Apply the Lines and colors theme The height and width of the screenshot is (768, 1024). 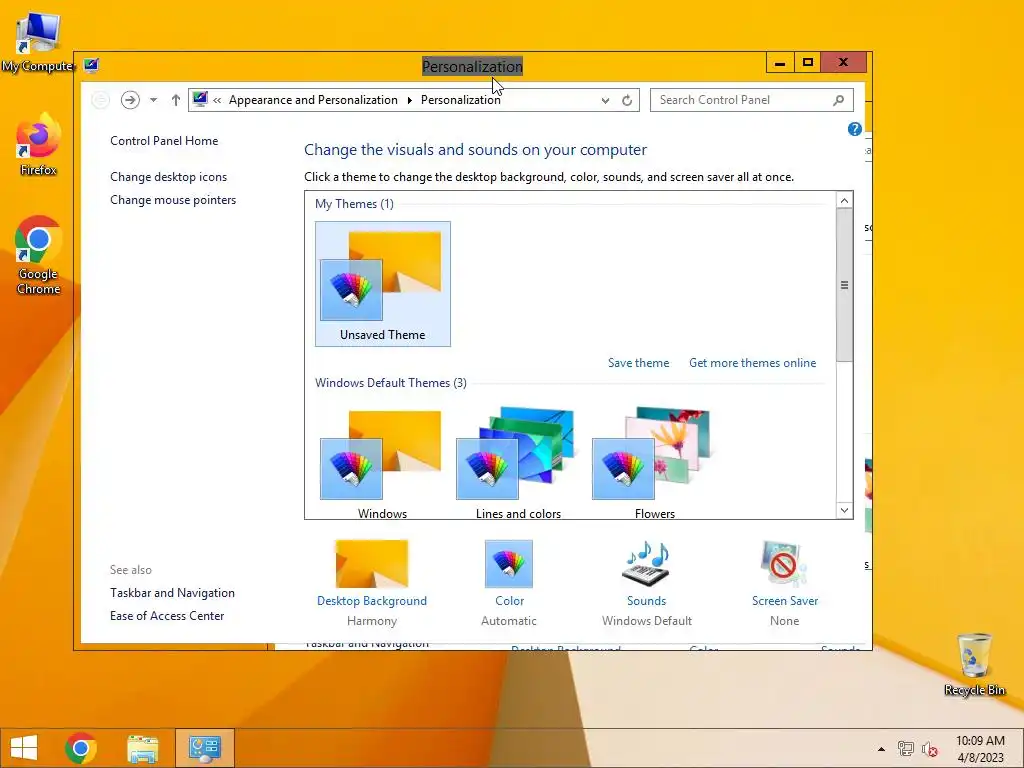[519, 462]
